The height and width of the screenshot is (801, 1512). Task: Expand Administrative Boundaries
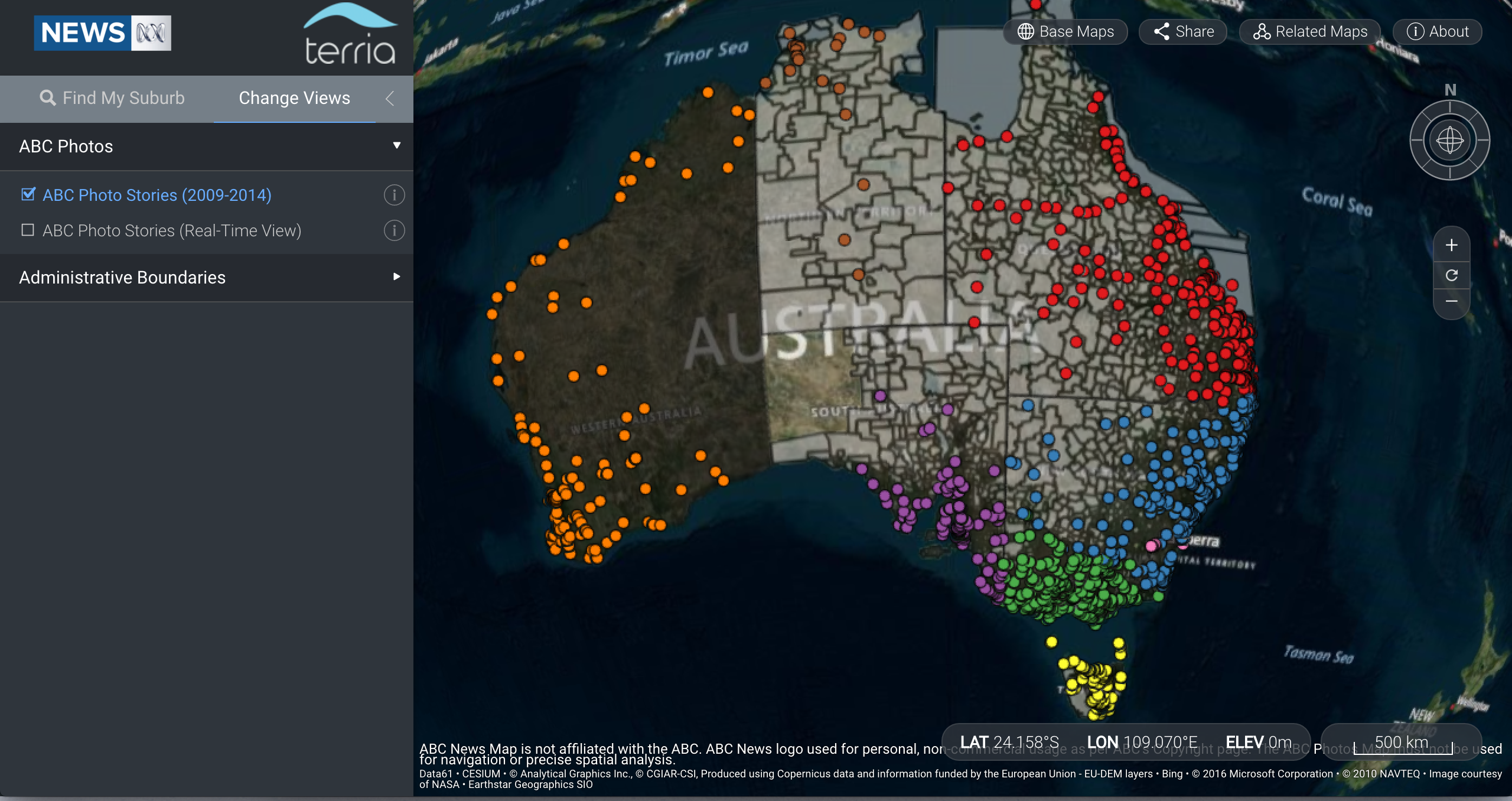click(396, 277)
